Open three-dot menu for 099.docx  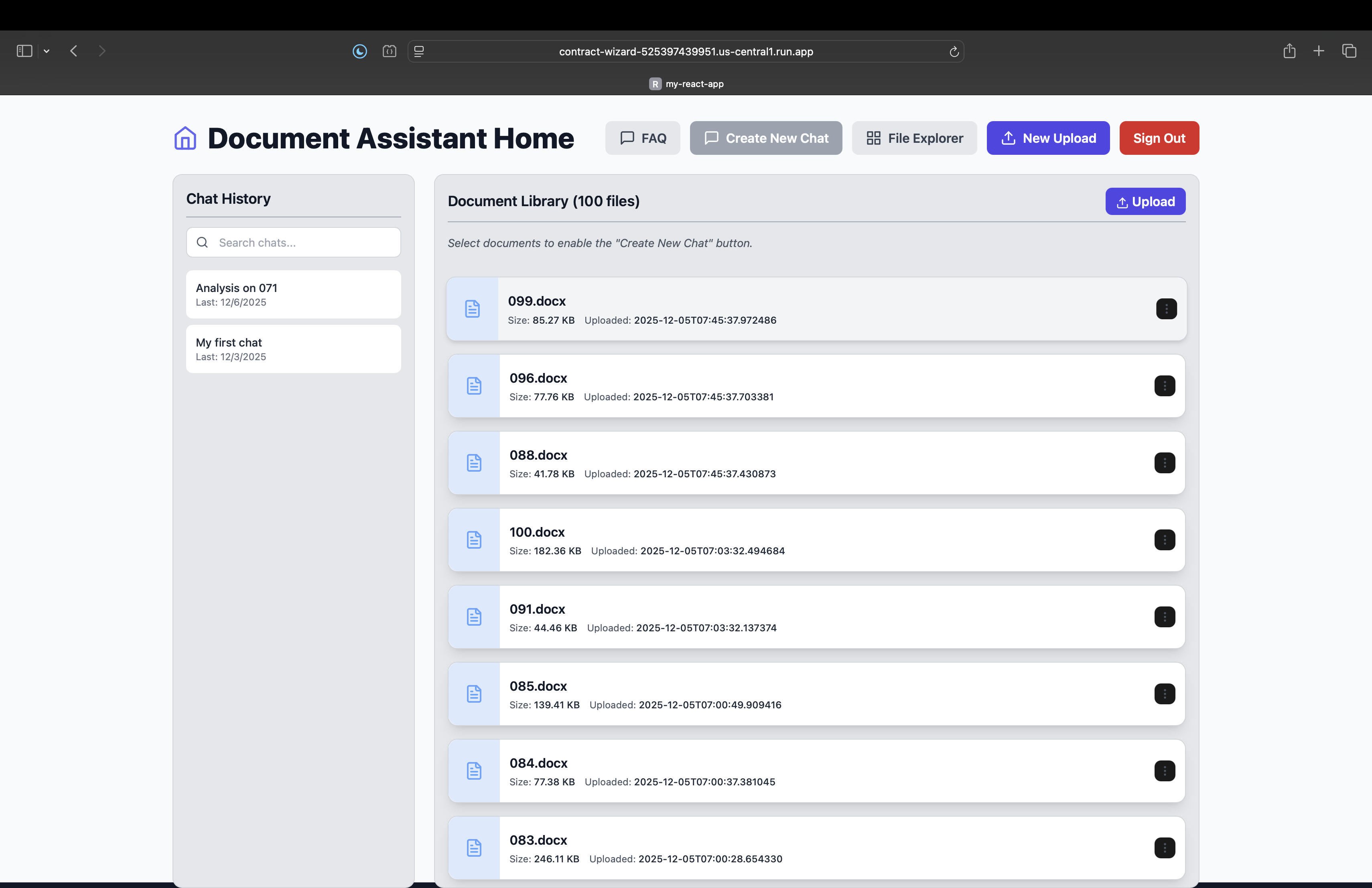tap(1166, 309)
